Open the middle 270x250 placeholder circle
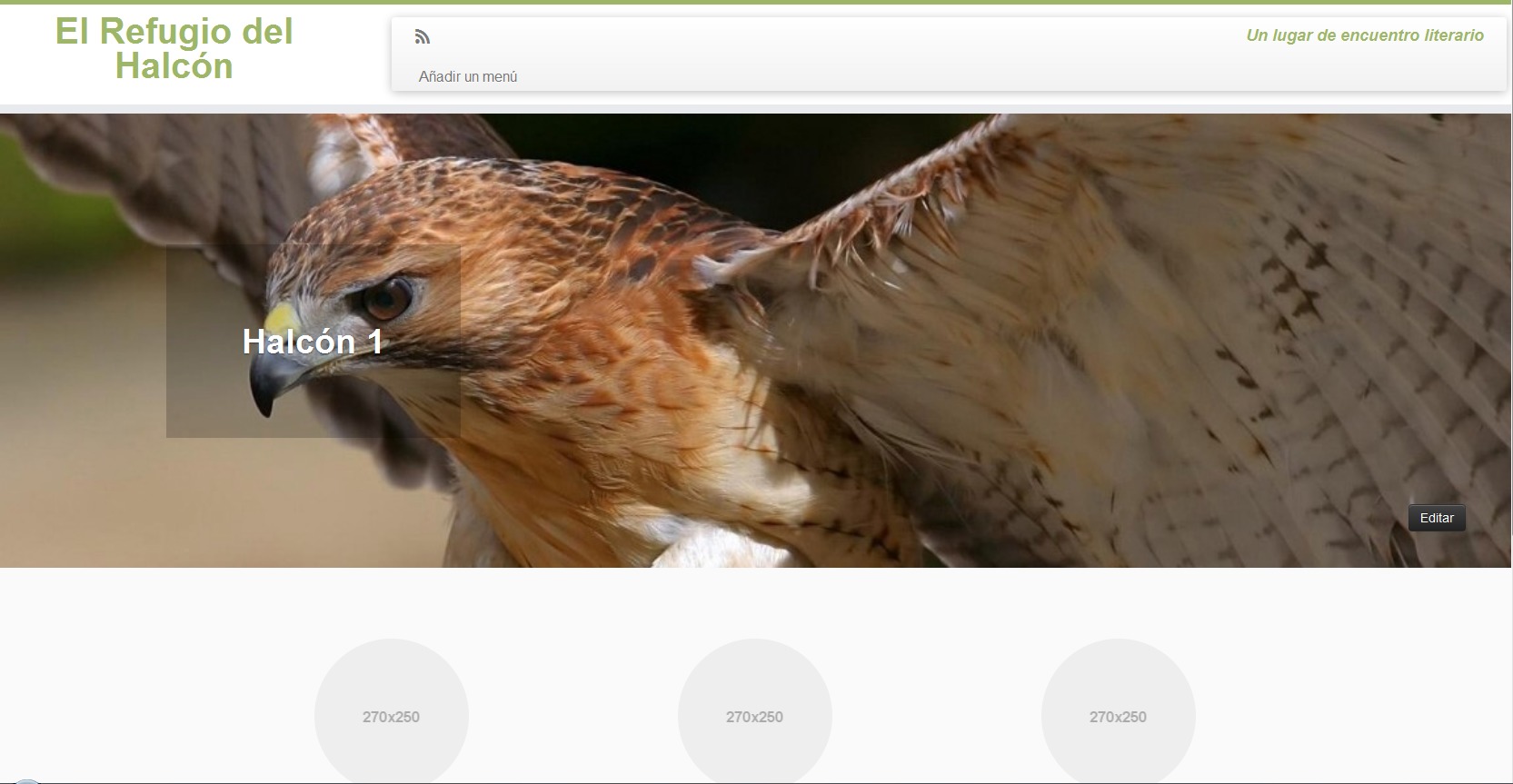 755,711
